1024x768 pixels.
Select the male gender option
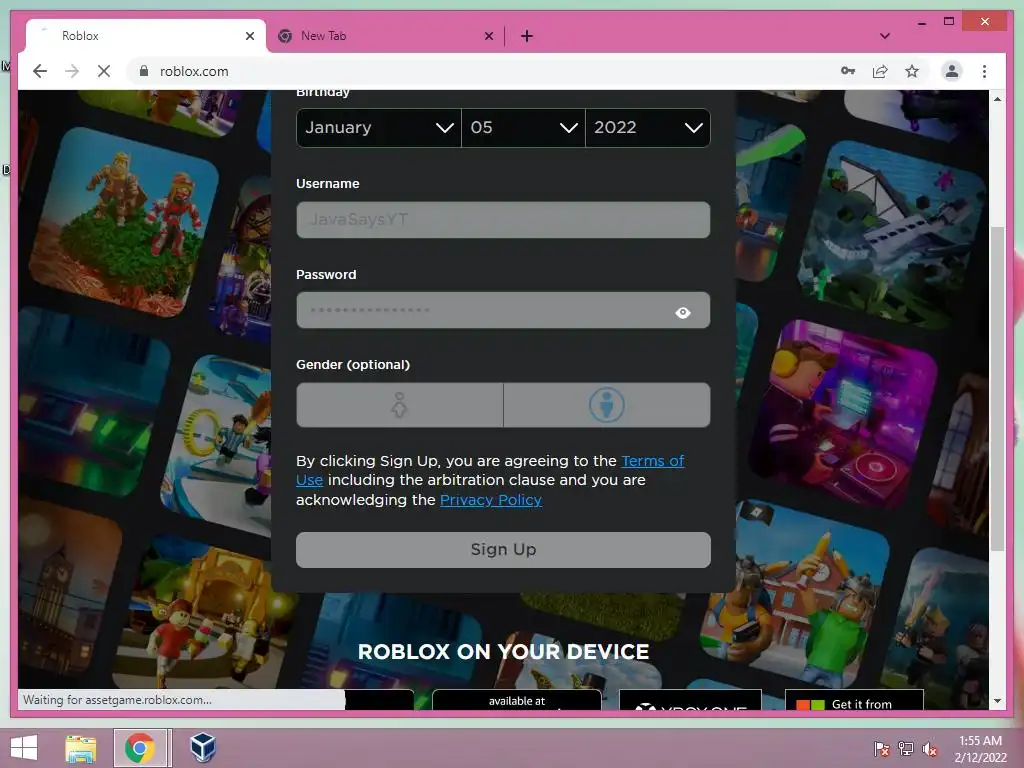point(607,405)
